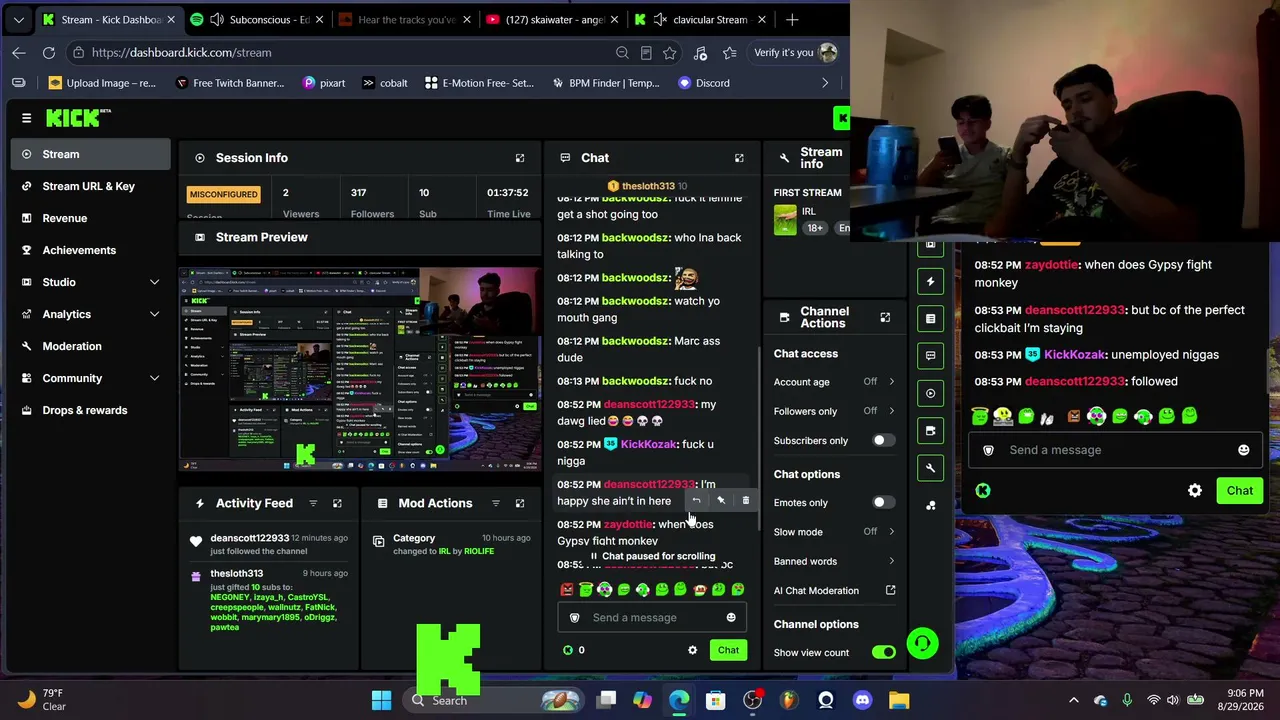Expand the Analytics sidebar section
The width and height of the screenshot is (1280, 720).
[154, 314]
